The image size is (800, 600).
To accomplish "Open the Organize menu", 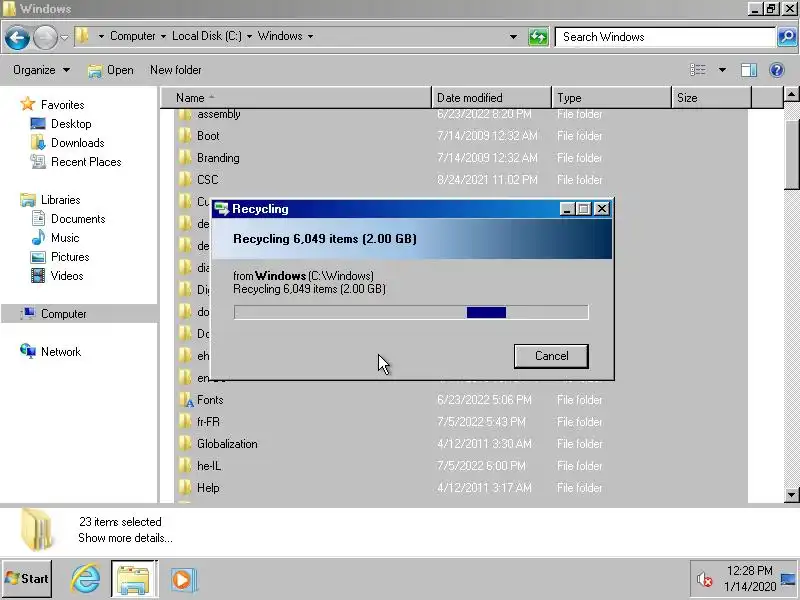I will pyautogui.click(x=41, y=70).
